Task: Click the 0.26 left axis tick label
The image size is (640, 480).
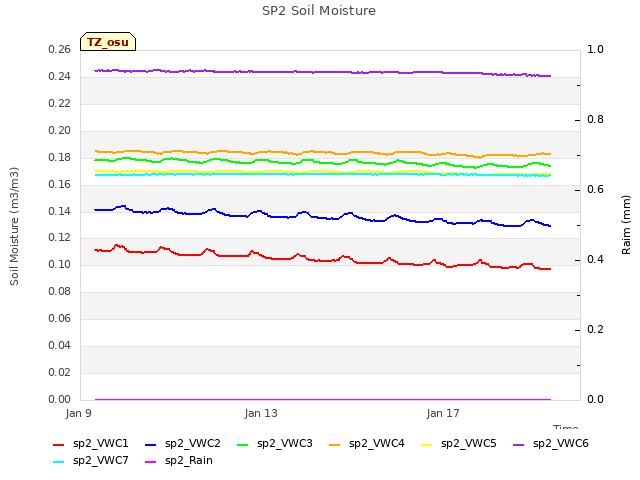Action: coord(60,50)
